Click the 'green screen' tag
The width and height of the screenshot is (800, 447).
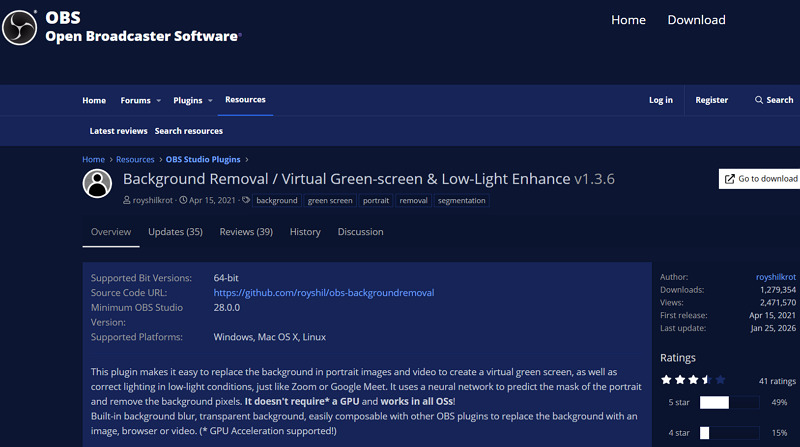click(330, 201)
